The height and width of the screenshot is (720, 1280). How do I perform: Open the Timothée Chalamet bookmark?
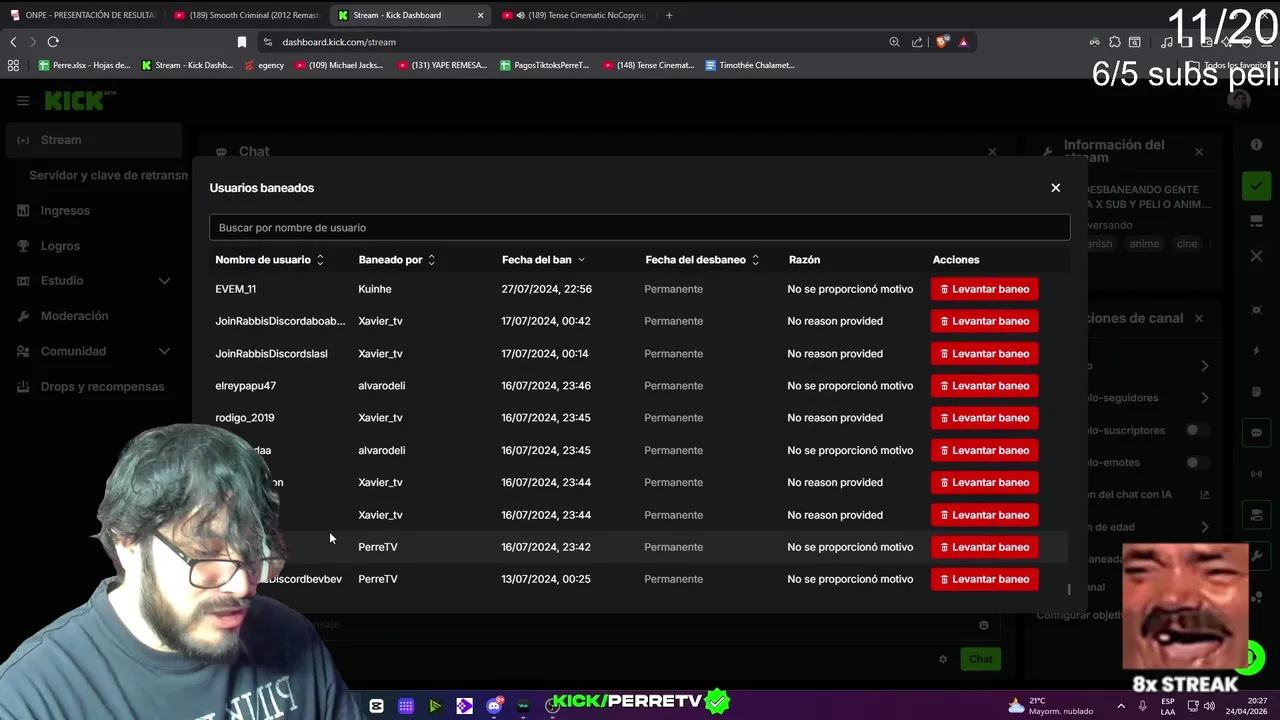click(x=750, y=65)
